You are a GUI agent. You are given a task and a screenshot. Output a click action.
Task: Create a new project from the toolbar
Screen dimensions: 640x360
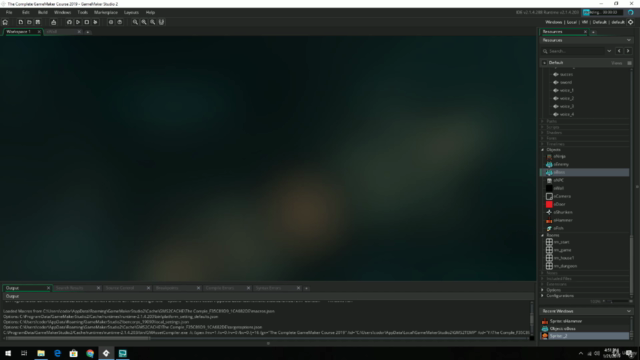point(20,22)
